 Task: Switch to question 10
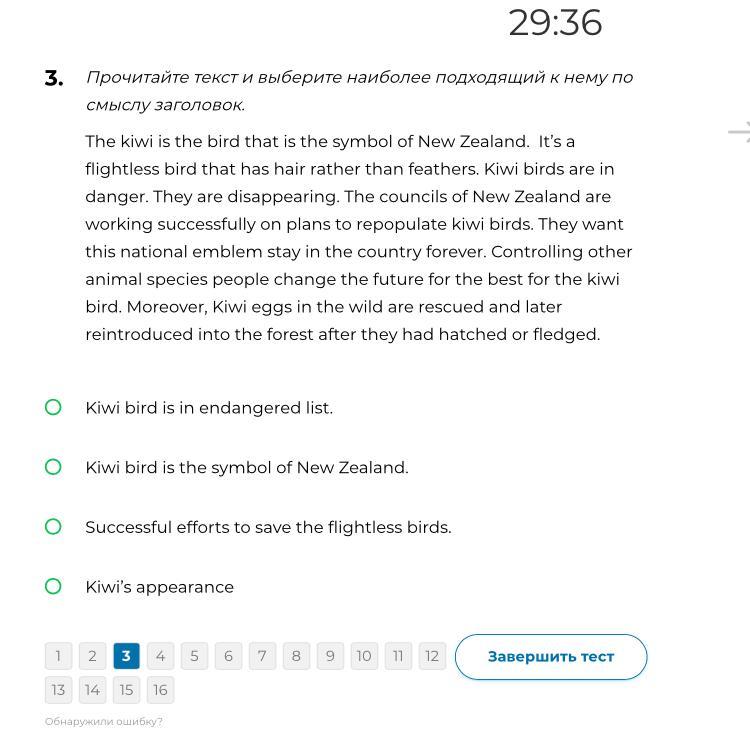(x=364, y=656)
